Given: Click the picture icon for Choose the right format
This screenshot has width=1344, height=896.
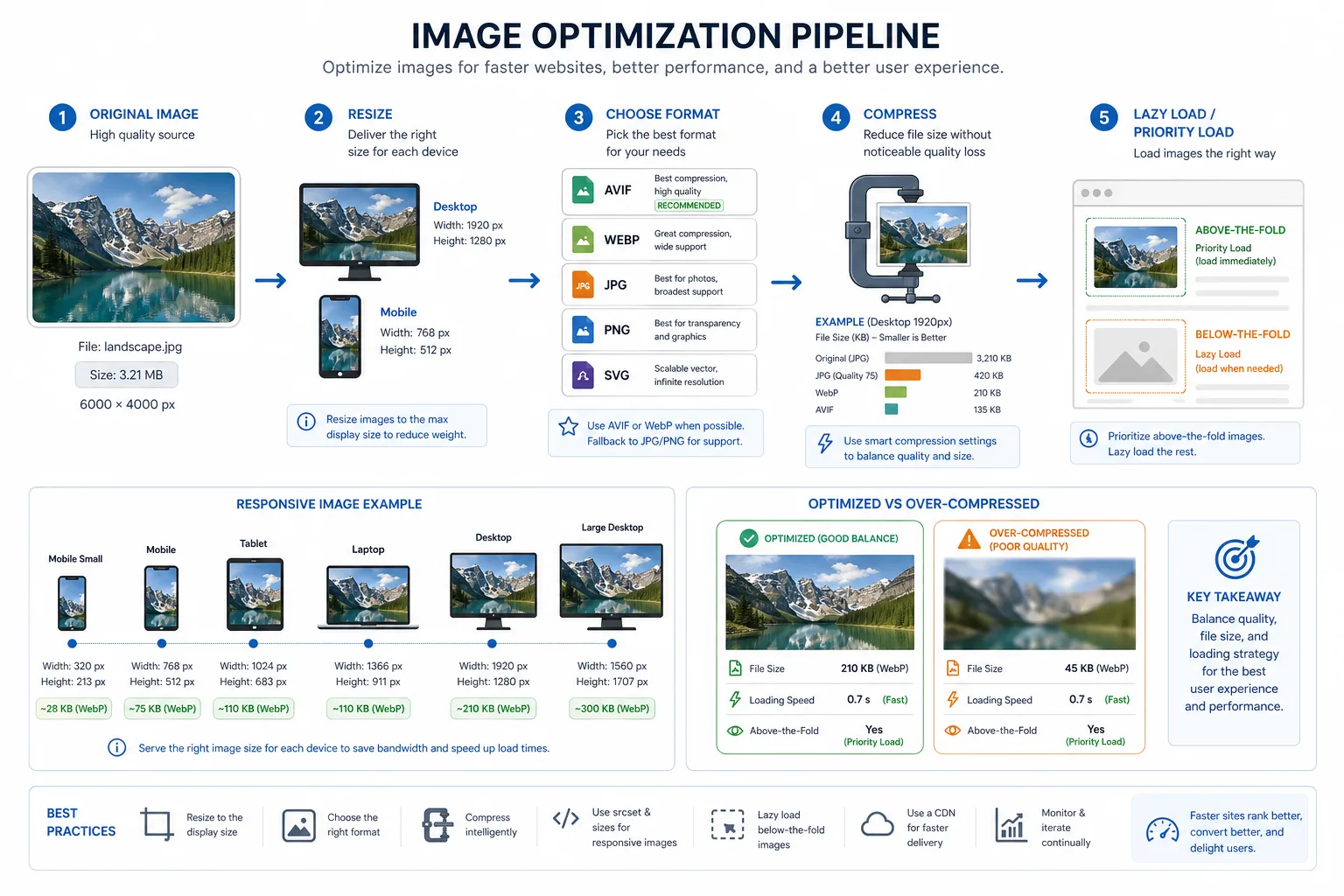Looking at the screenshot, I should 299,825.
